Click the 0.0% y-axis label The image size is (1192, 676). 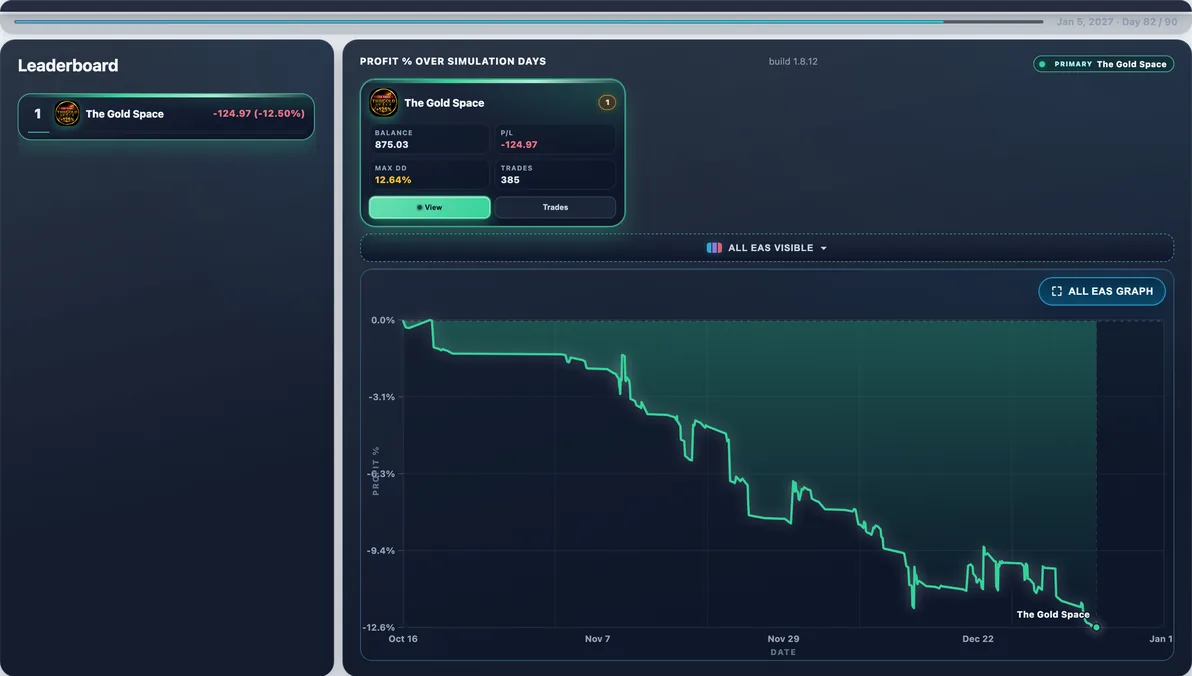pyautogui.click(x=383, y=320)
